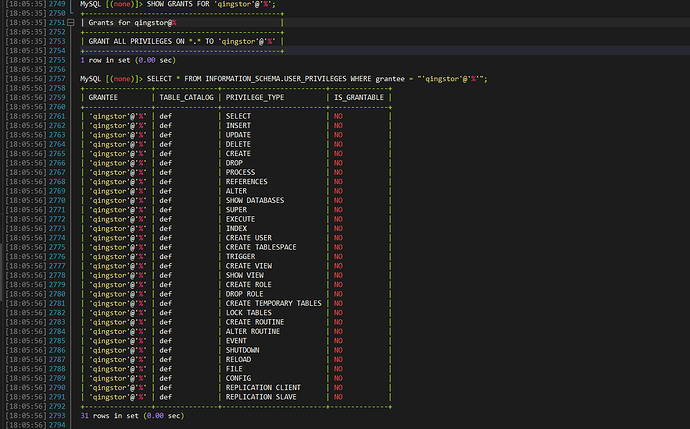Click the "Grants for qingstor@%" header
The height and width of the screenshot is (429, 690).
click(132, 22)
